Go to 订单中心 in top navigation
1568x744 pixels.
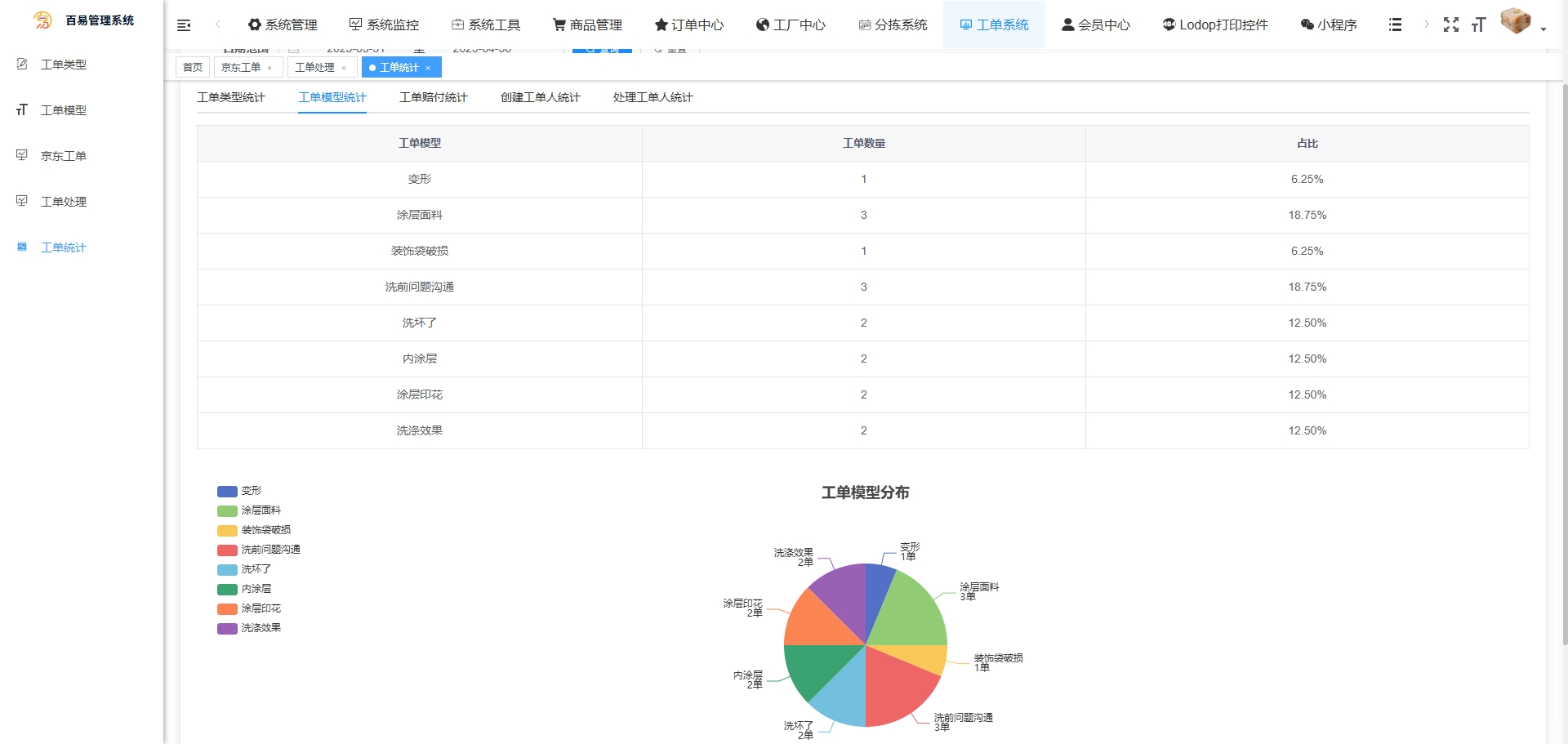[688, 25]
